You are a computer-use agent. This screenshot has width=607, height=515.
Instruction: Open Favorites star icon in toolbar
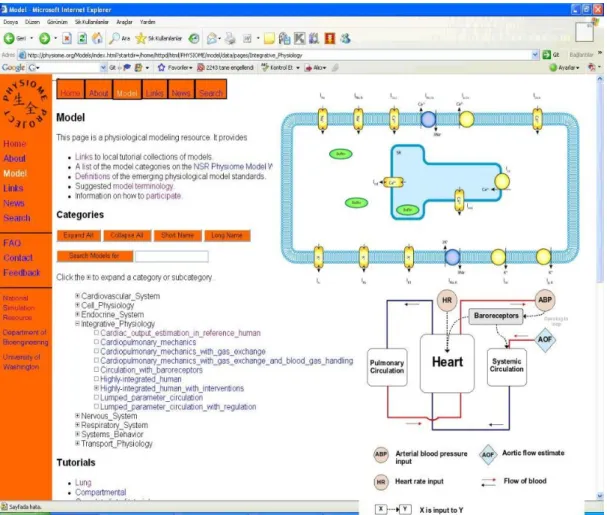141,38
